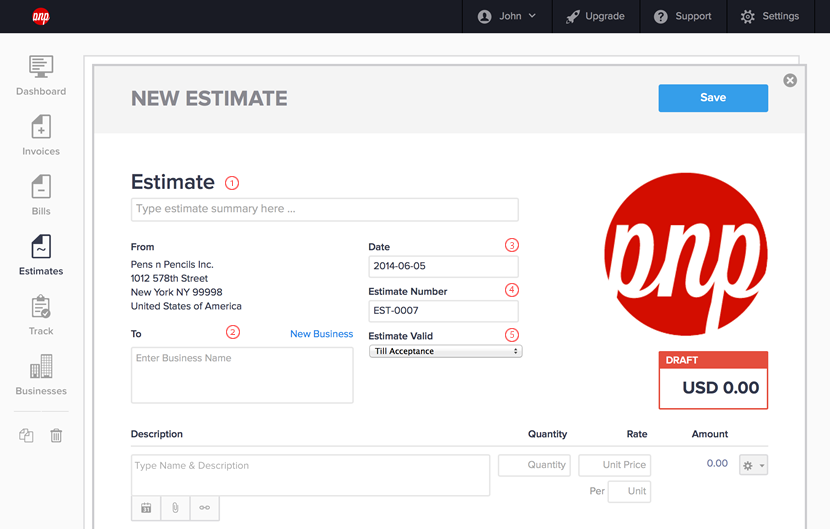Click the large PNP company logo
Screen dimensions: 830x529
pyautogui.click(x=686, y=254)
